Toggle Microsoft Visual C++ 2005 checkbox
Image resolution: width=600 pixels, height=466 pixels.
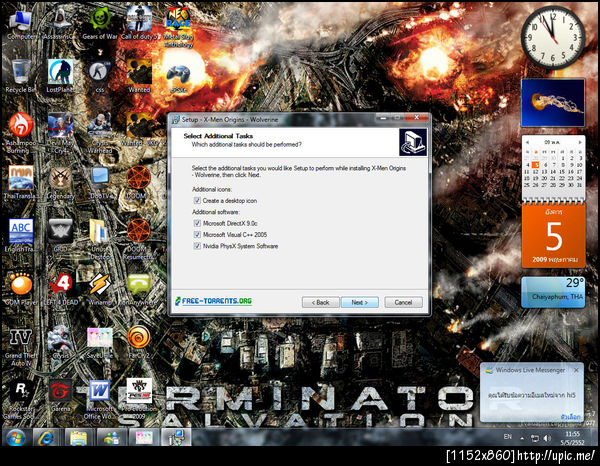197,235
